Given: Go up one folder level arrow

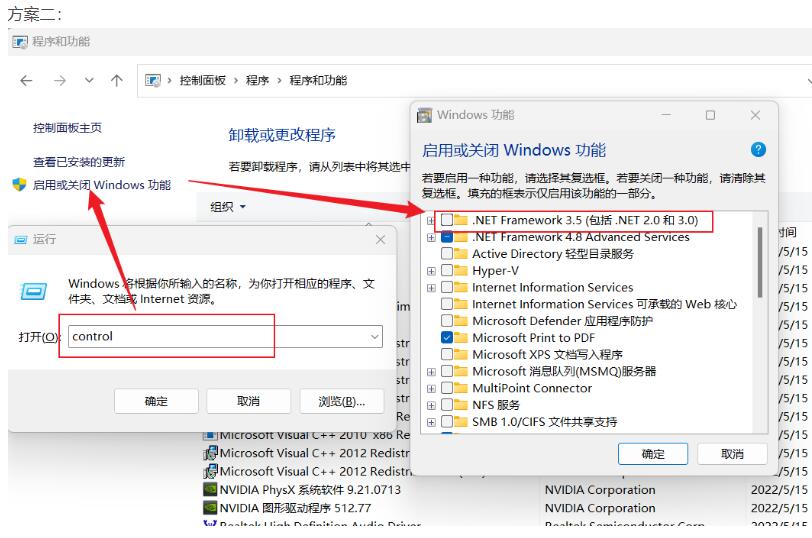Looking at the screenshot, I should point(117,80).
